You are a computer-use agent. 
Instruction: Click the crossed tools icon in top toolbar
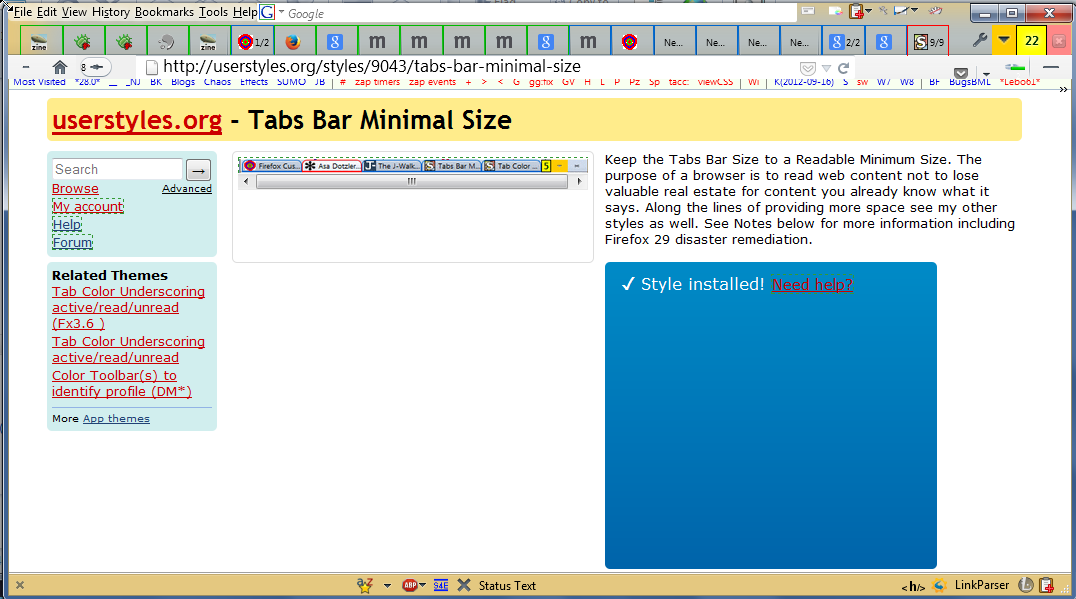coord(884,10)
